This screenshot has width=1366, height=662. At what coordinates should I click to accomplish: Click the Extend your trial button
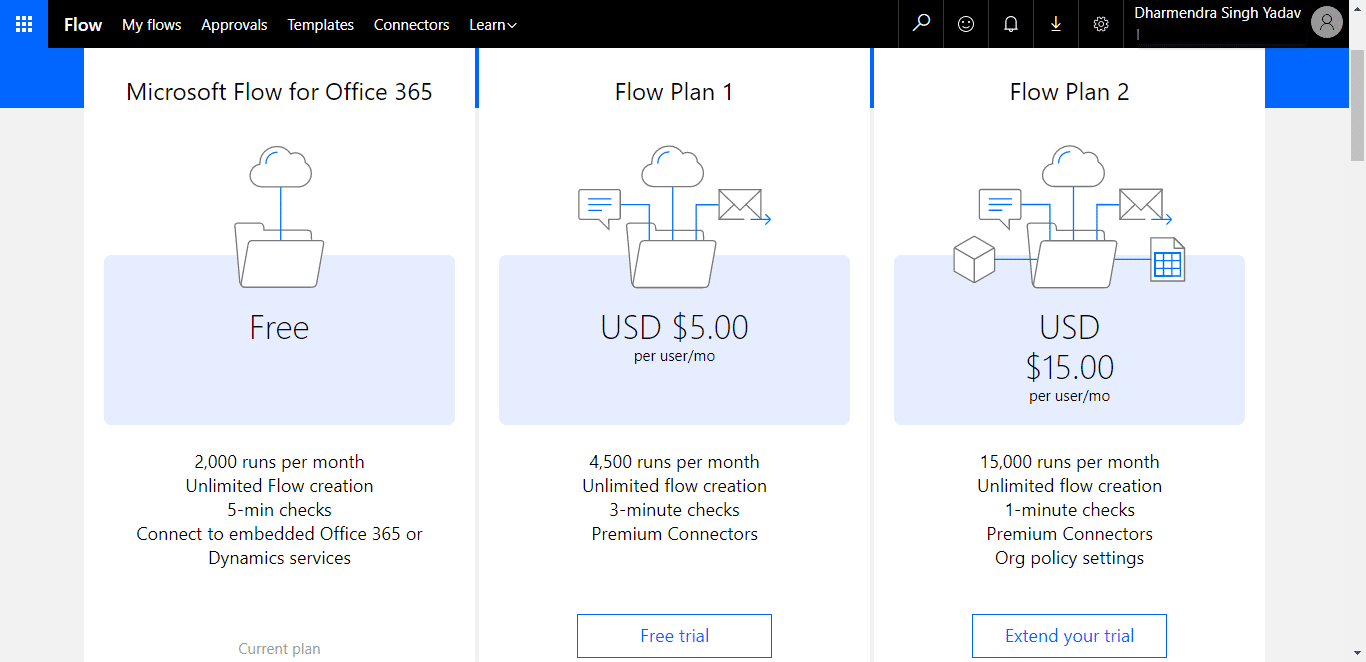[1069, 636]
